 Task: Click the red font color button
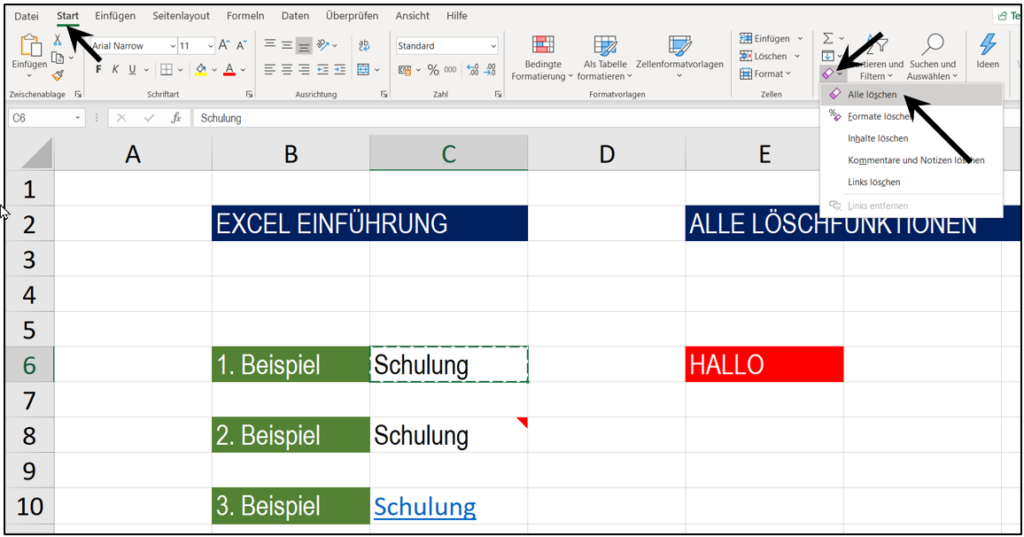229,70
